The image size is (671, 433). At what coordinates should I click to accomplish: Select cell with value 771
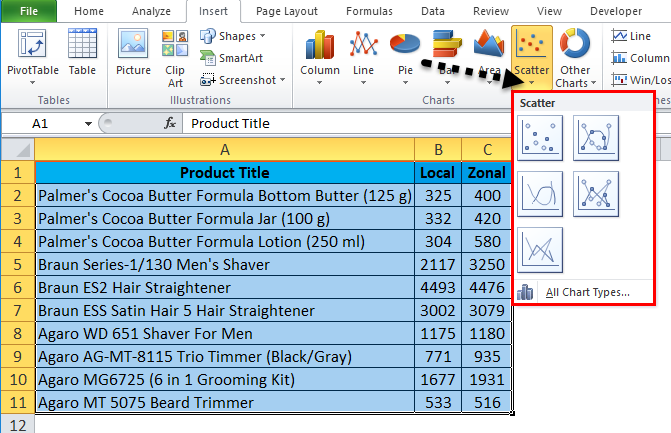tap(438, 356)
